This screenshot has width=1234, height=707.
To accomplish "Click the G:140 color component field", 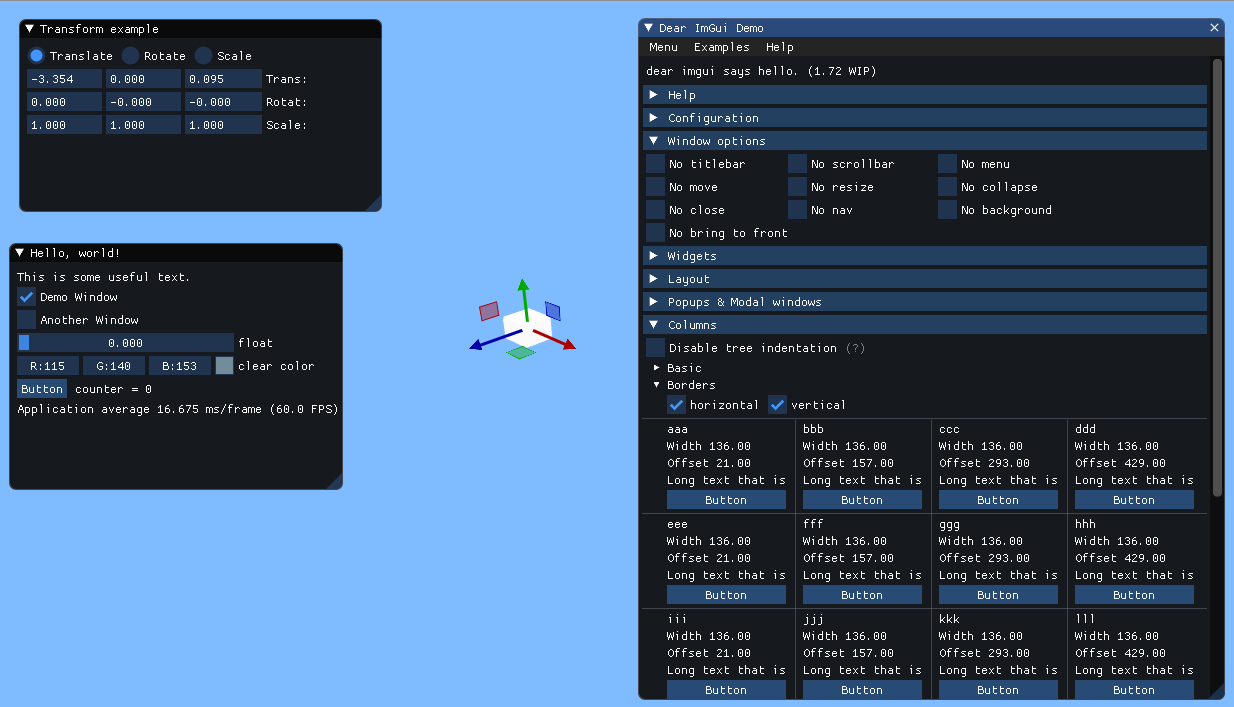I will click(114, 366).
